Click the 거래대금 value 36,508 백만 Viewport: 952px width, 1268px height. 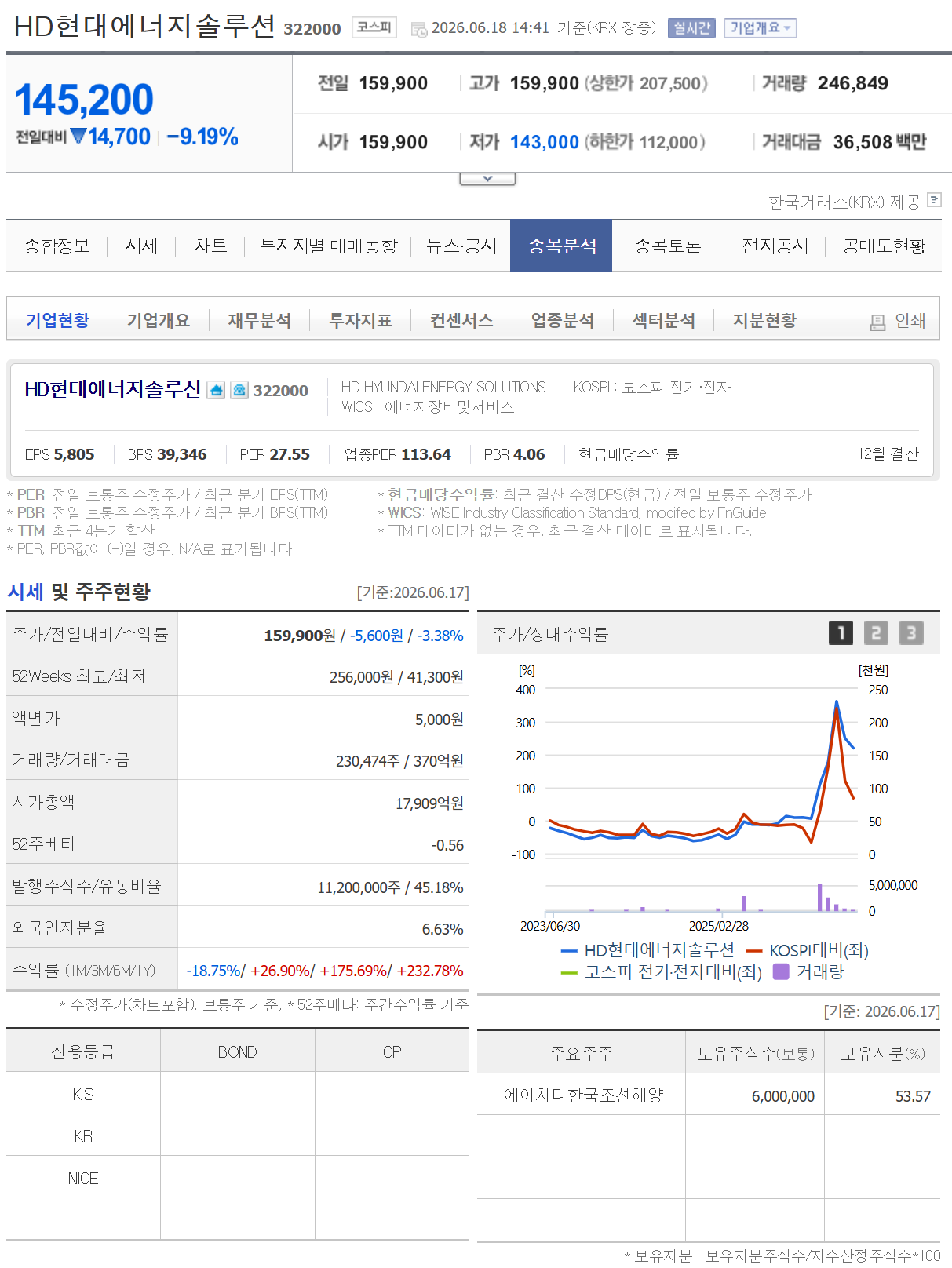tap(880, 142)
